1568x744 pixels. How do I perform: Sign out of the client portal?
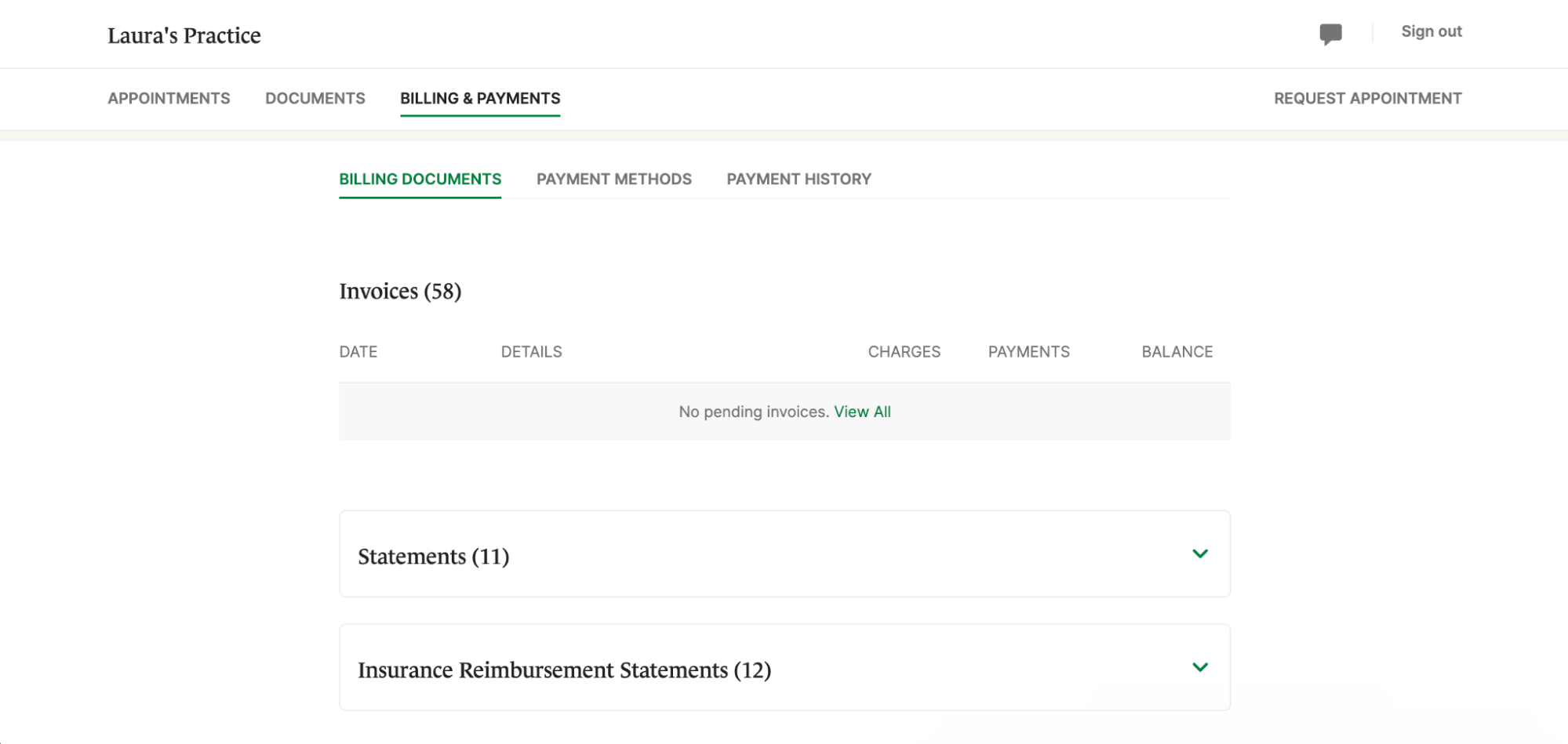pyautogui.click(x=1432, y=31)
